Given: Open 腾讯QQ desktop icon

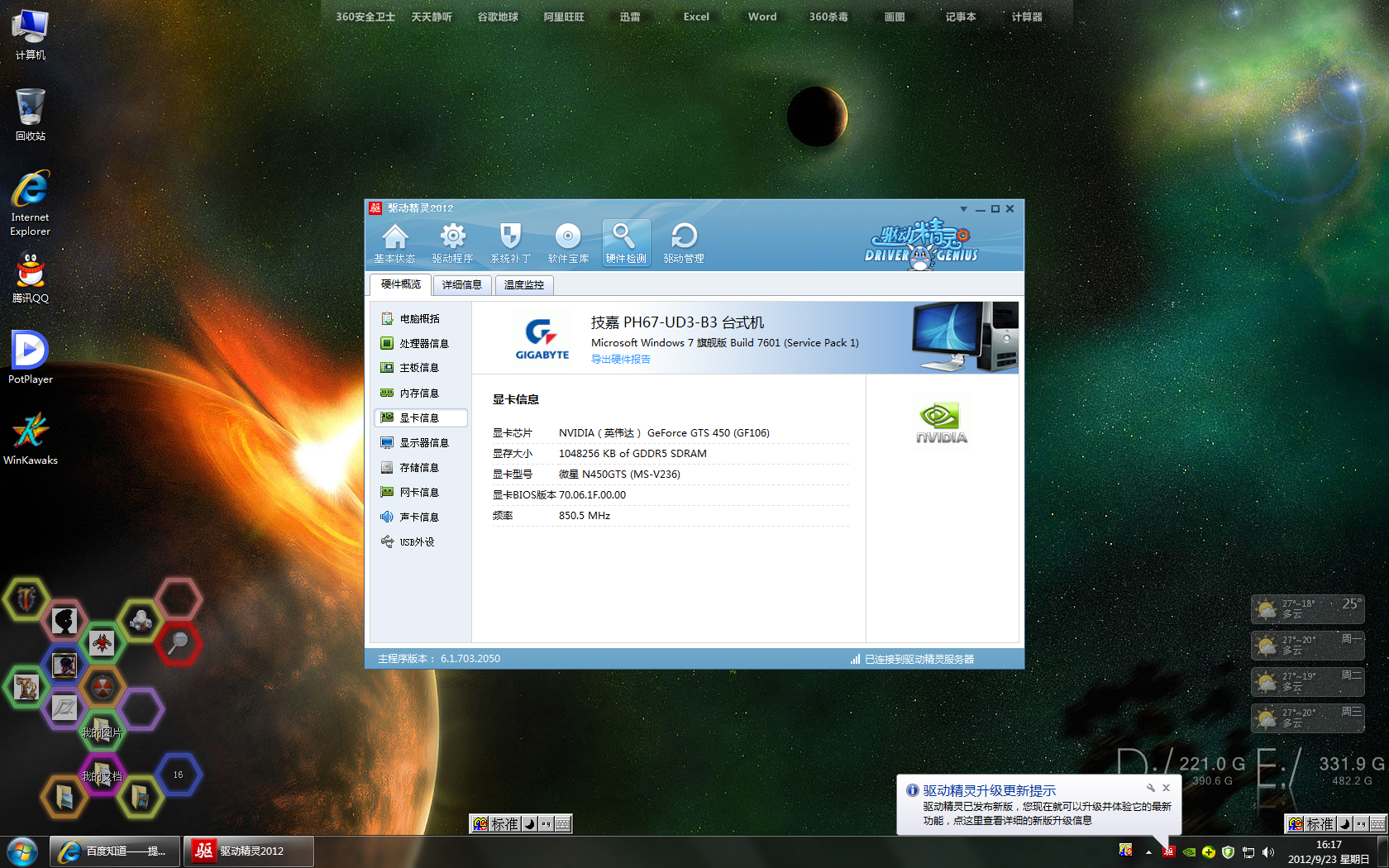Looking at the screenshot, I should (x=31, y=278).
